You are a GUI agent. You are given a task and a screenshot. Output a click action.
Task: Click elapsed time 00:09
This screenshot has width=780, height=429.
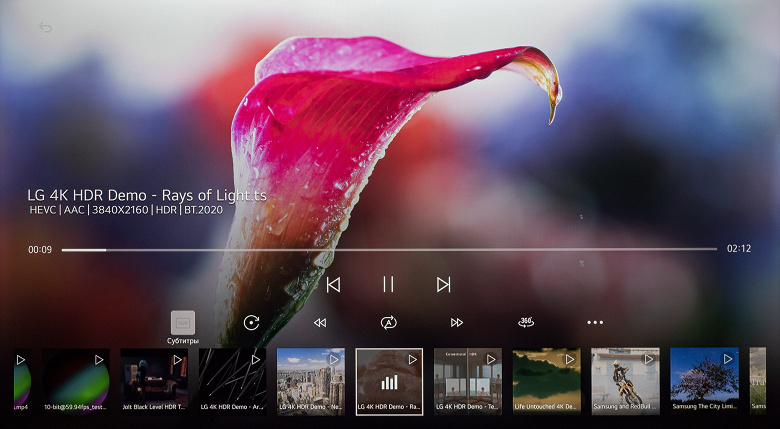coord(40,249)
